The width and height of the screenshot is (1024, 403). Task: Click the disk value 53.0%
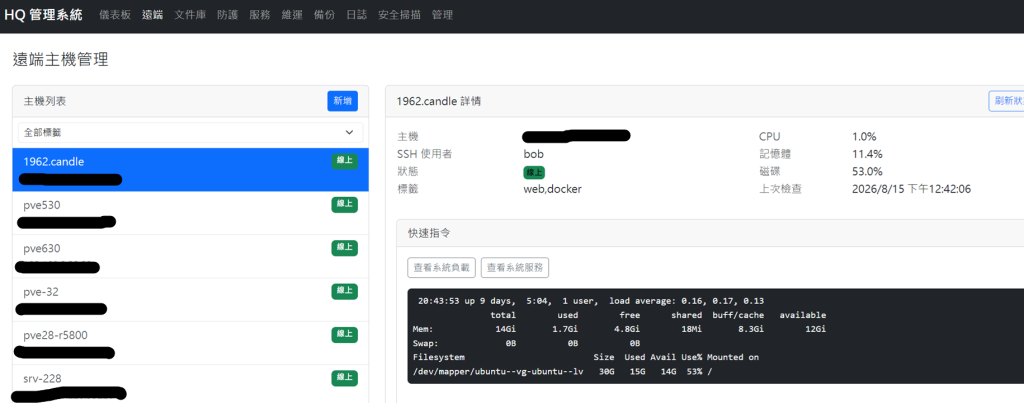[x=867, y=172]
